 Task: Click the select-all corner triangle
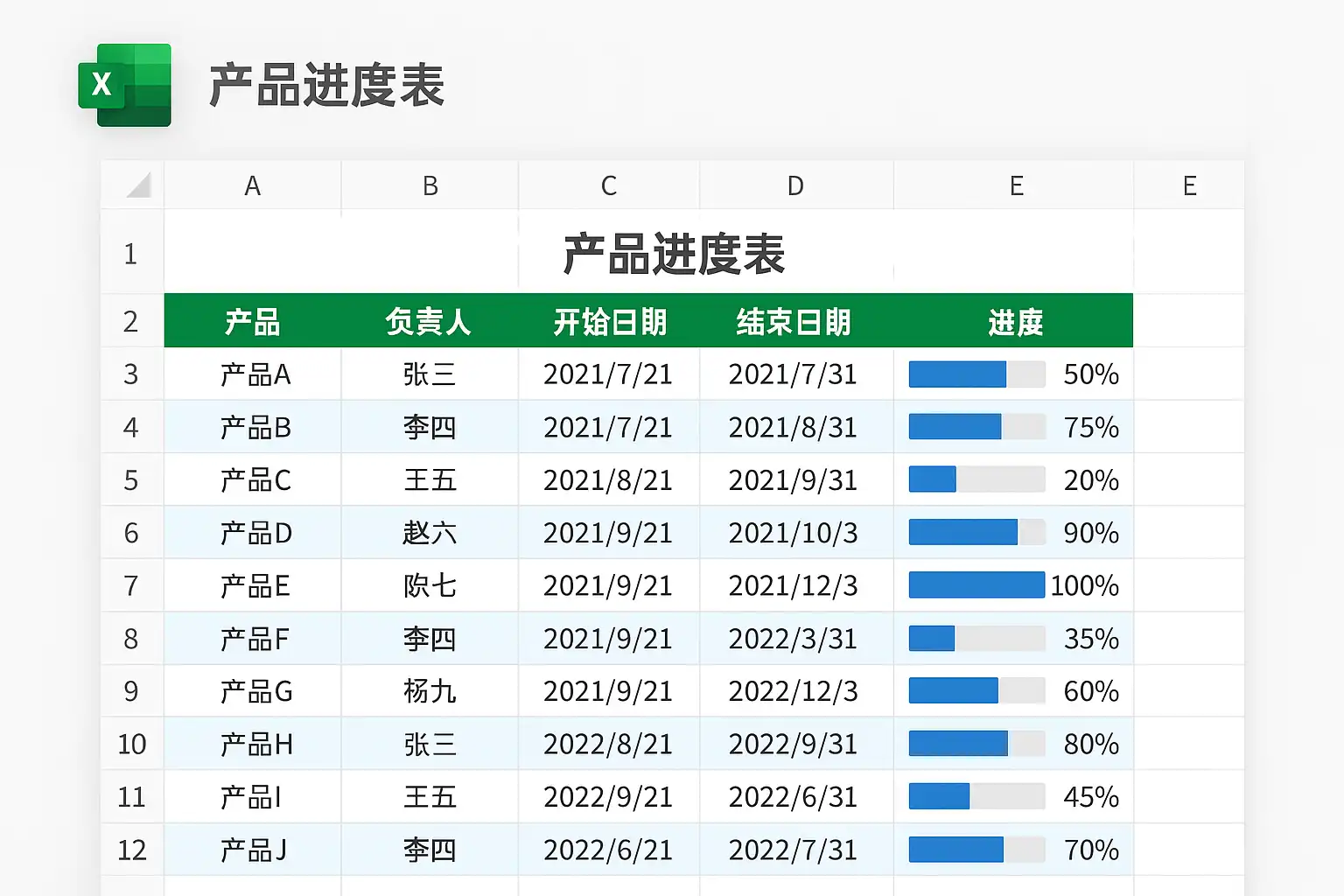pyautogui.click(x=138, y=185)
